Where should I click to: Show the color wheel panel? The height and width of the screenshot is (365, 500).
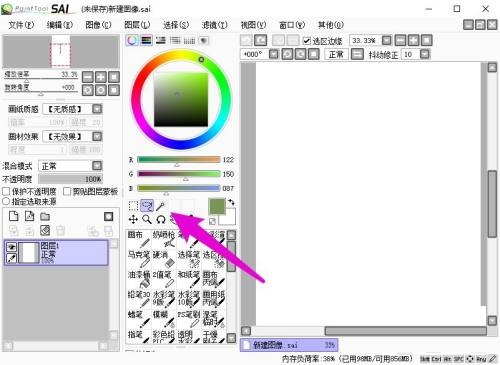[x=132, y=40]
